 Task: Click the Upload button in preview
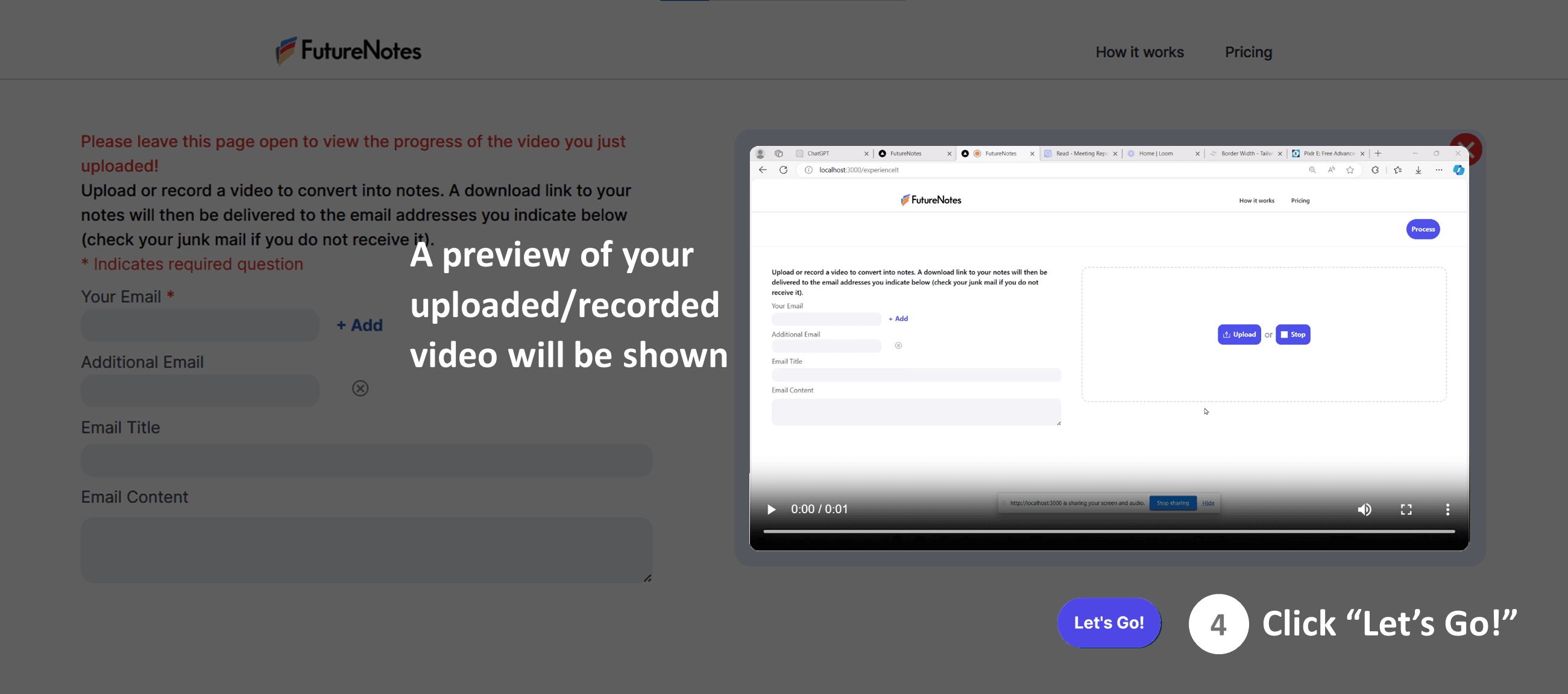click(x=1239, y=334)
